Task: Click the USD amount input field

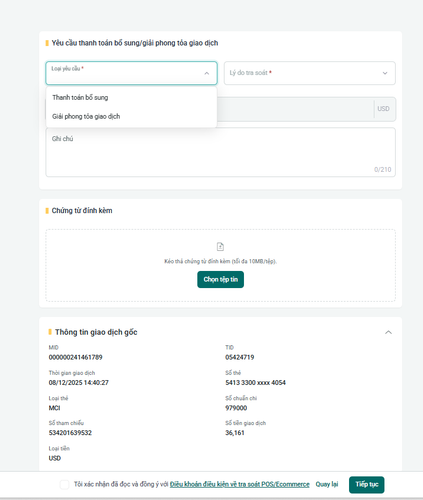Action: coord(295,109)
